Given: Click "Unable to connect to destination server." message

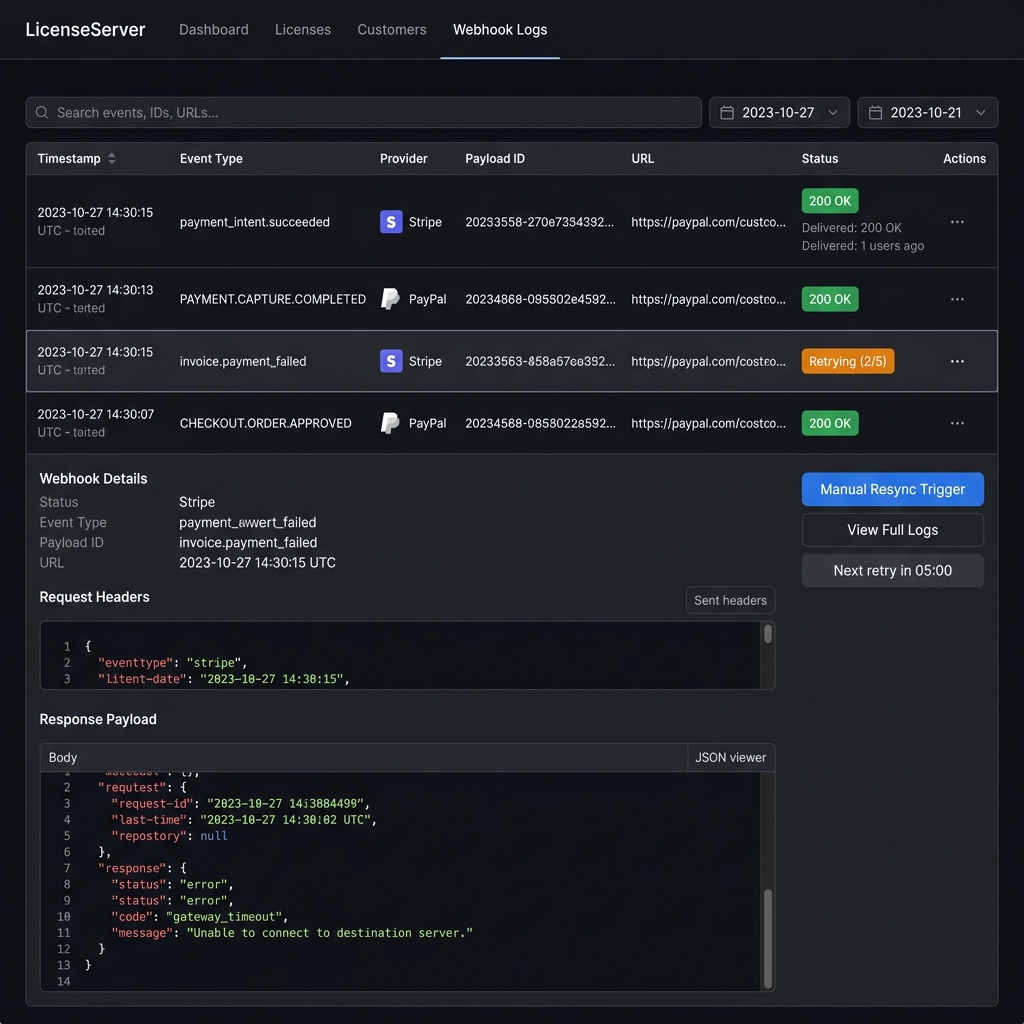Looking at the screenshot, I should 330,933.
